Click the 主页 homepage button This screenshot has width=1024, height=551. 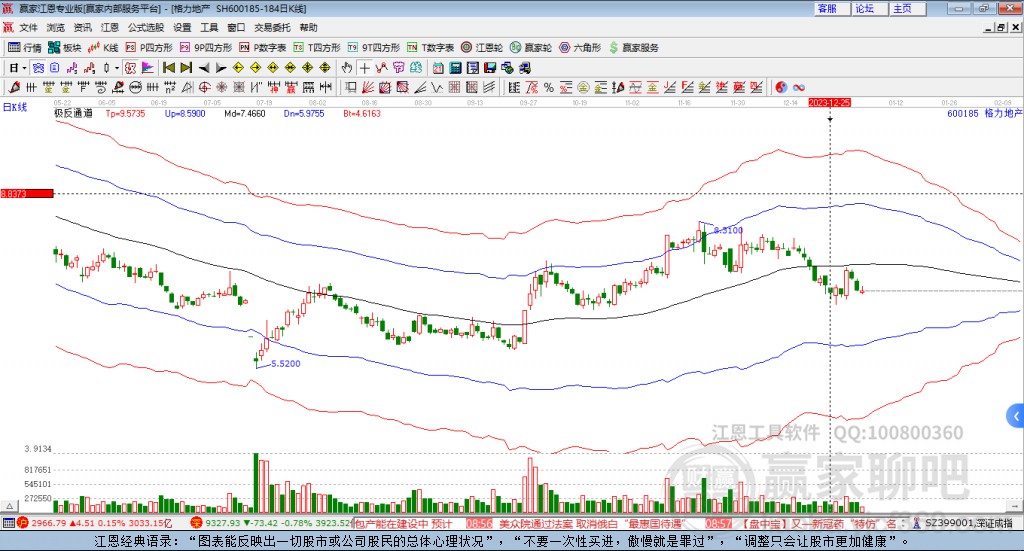[x=908, y=8]
